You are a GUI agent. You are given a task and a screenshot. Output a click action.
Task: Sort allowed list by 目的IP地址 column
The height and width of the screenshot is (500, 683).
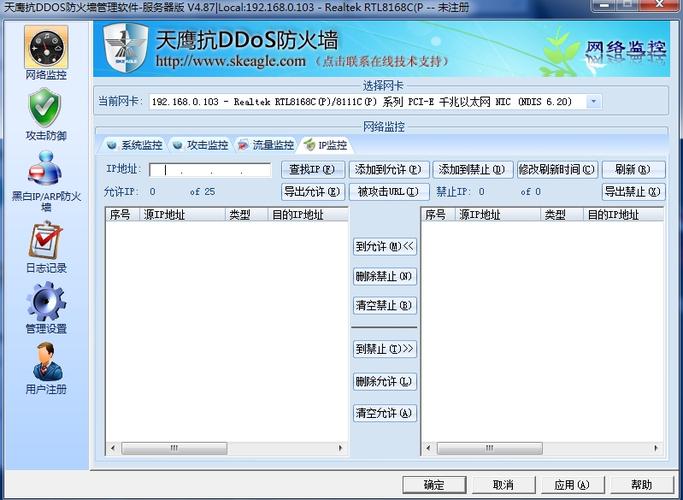pyautogui.click(x=308, y=214)
